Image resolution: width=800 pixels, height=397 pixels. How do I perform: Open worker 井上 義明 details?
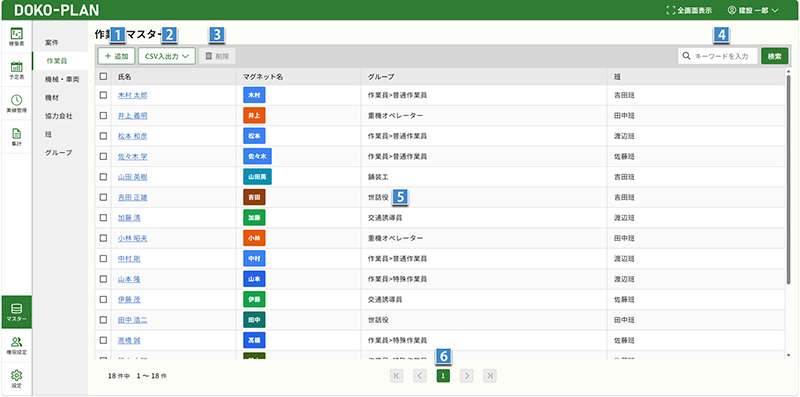[133, 116]
